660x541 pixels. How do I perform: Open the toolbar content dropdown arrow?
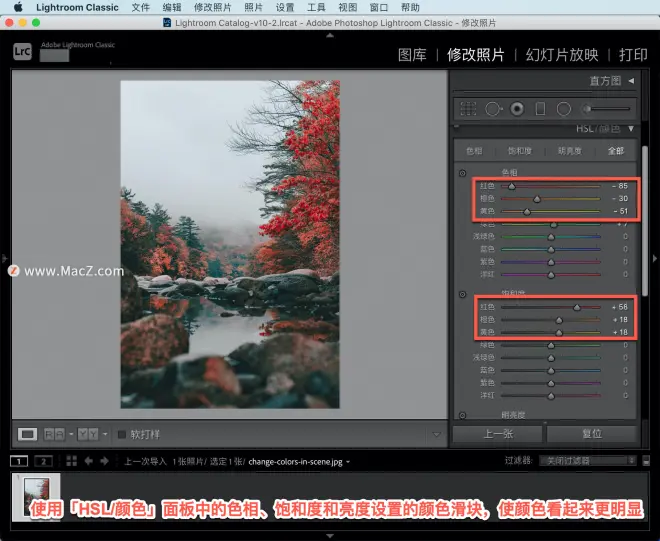pos(436,434)
